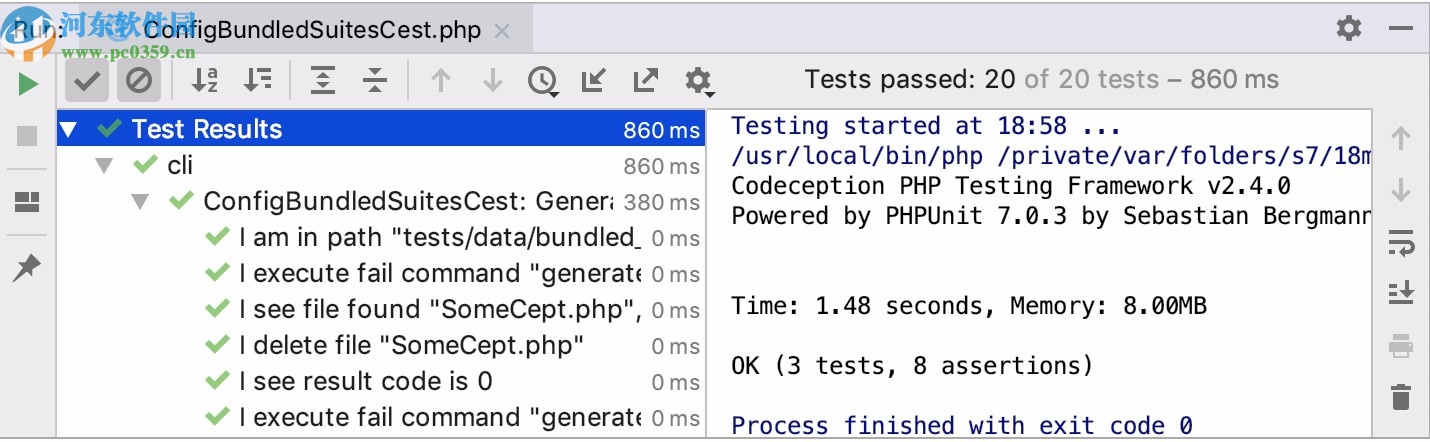Image resolution: width=1430 pixels, height=442 pixels.
Task: Select 'I see file found "SomeCept.php"' step
Action: click(x=381, y=309)
